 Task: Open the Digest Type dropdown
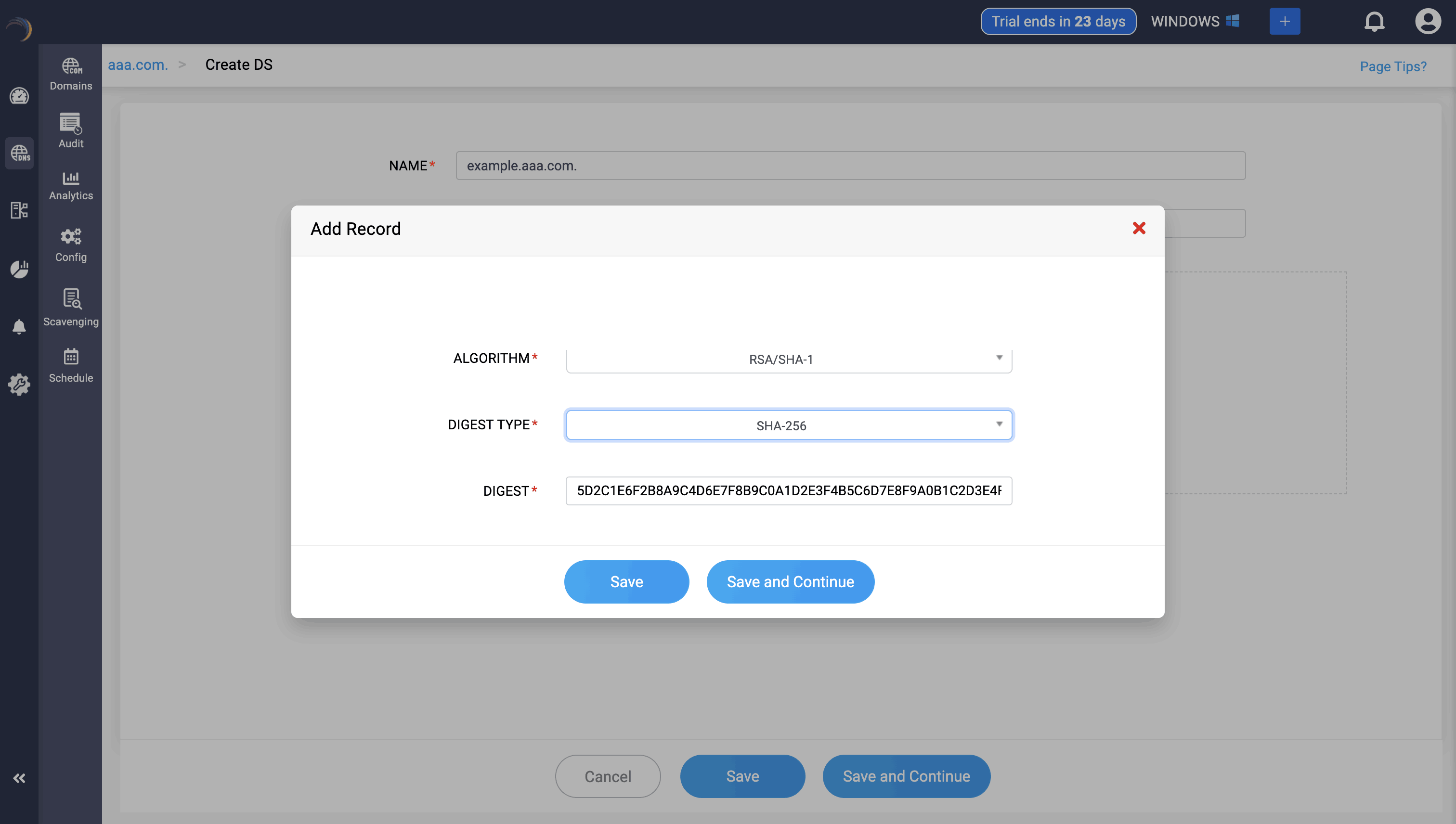(x=789, y=425)
